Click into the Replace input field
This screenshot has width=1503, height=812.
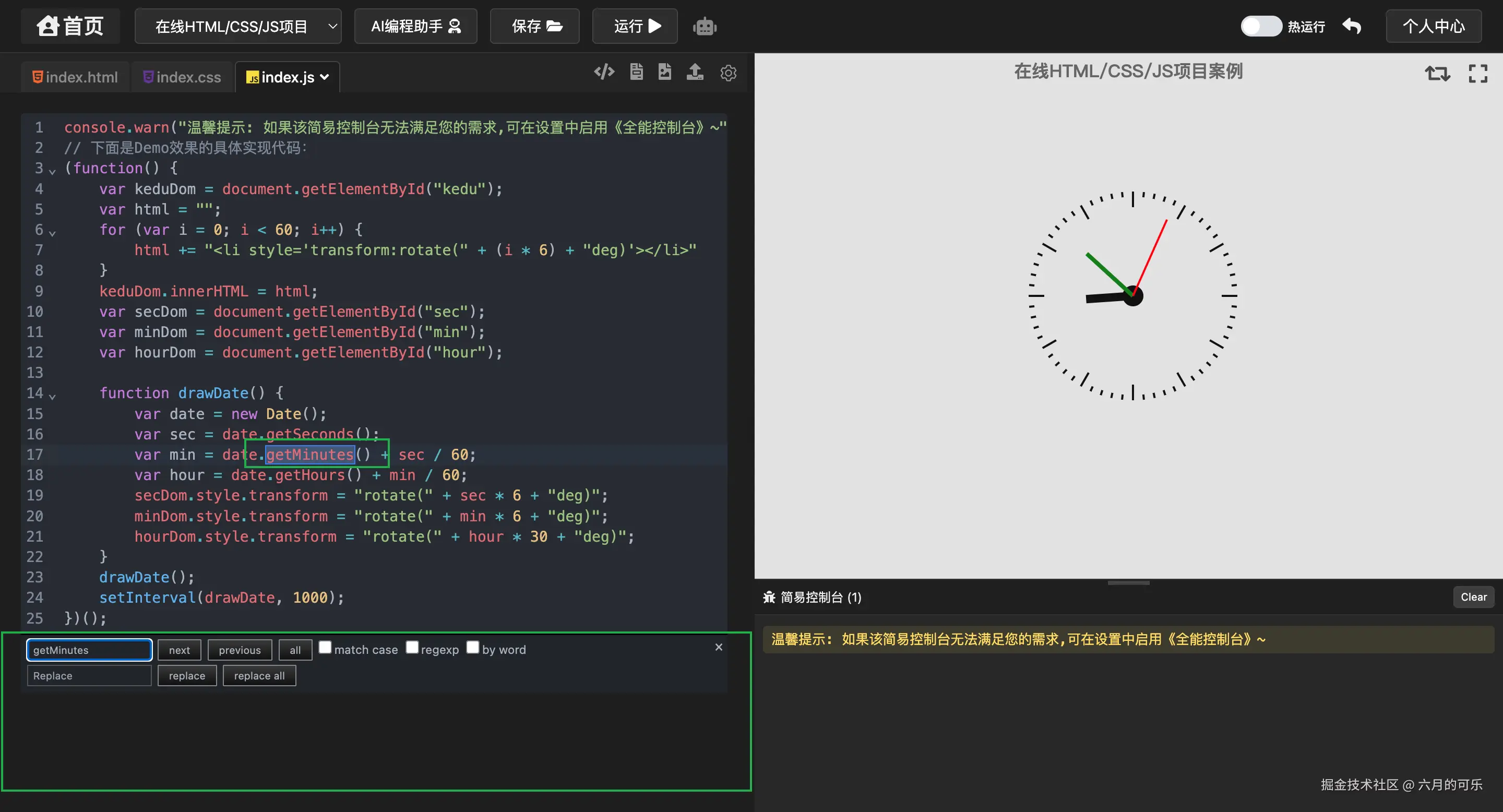click(x=89, y=675)
